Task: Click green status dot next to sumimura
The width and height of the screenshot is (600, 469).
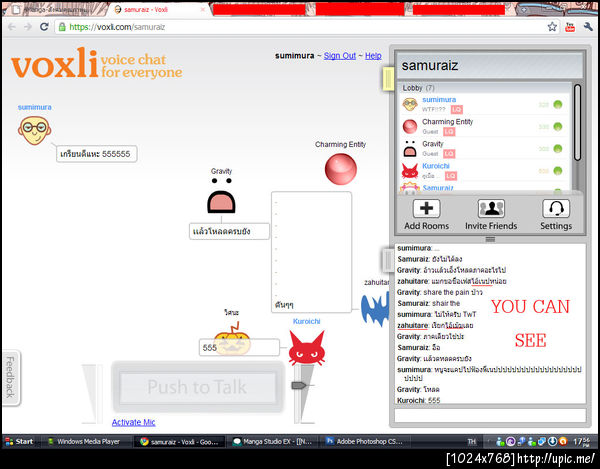Action: (558, 104)
